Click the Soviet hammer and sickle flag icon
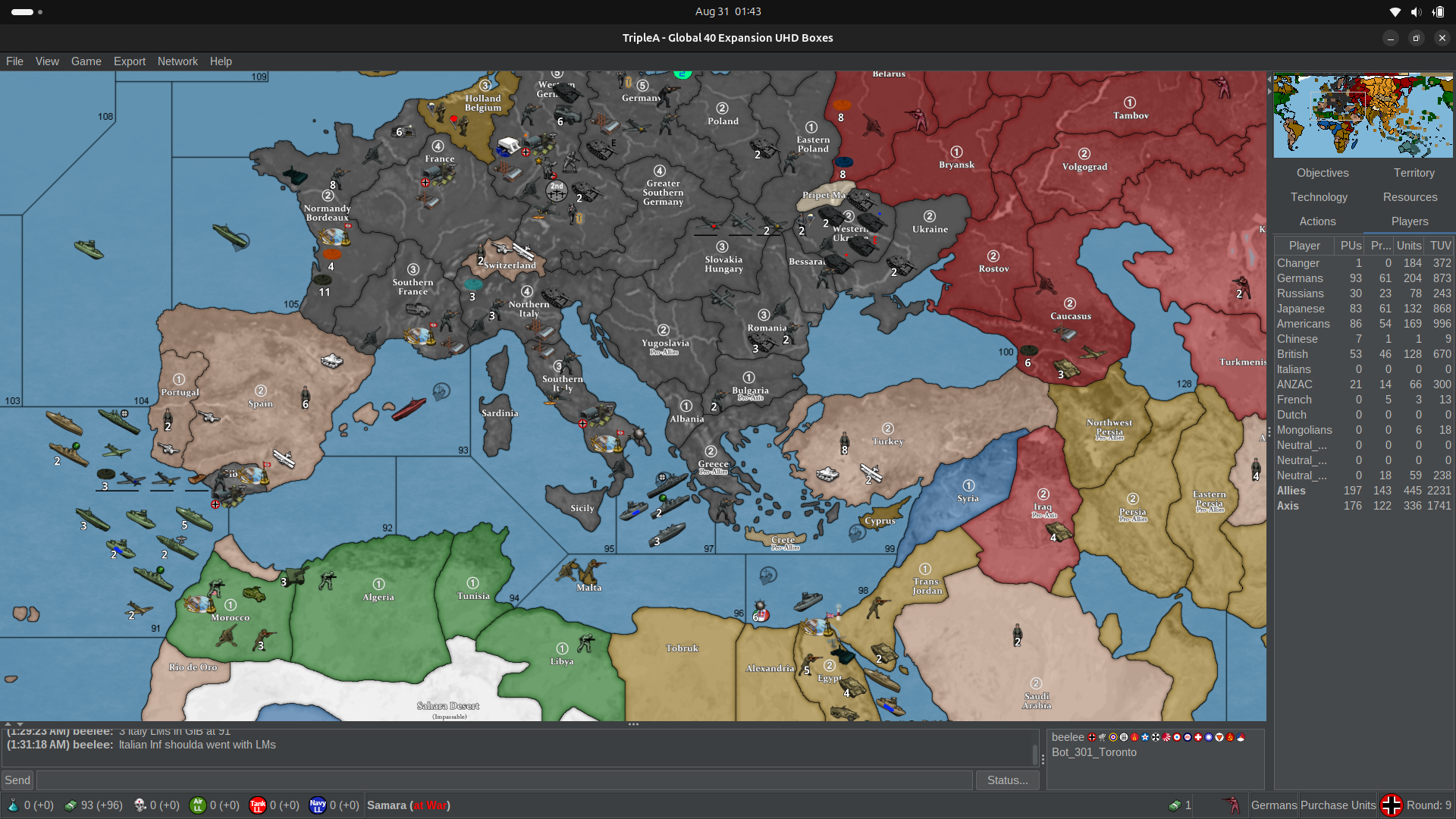Screen dimensions: 1456x819 pyautogui.click(x=1230, y=737)
